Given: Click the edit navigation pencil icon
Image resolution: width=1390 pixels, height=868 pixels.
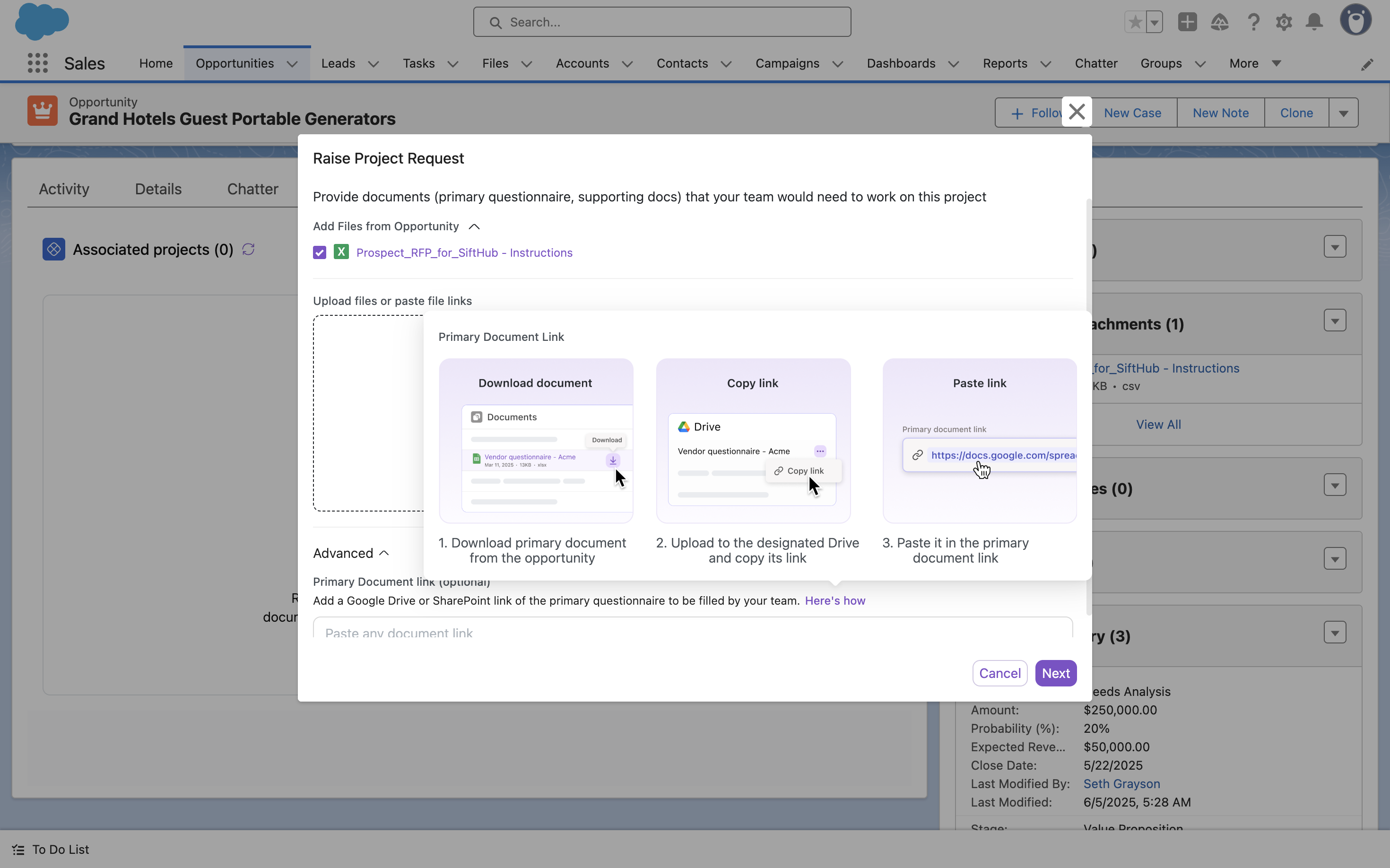Looking at the screenshot, I should click(x=1367, y=65).
